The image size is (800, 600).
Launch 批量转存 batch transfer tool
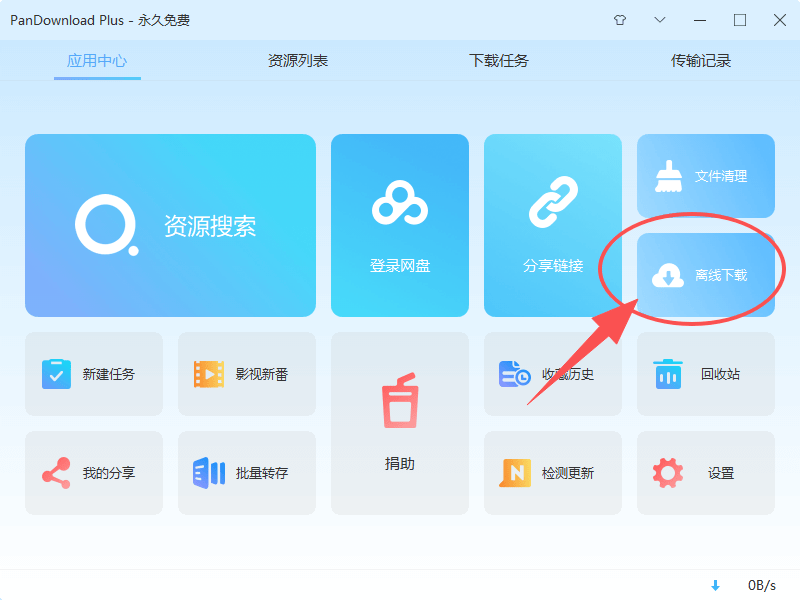pos(247,473)
